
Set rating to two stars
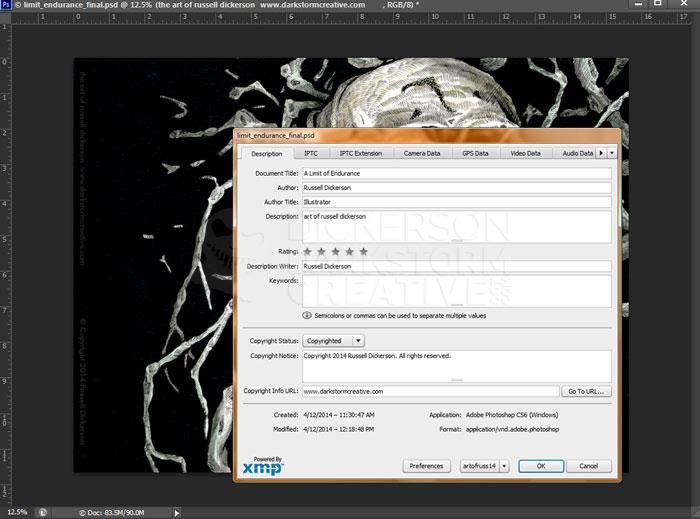pos(321,252)
